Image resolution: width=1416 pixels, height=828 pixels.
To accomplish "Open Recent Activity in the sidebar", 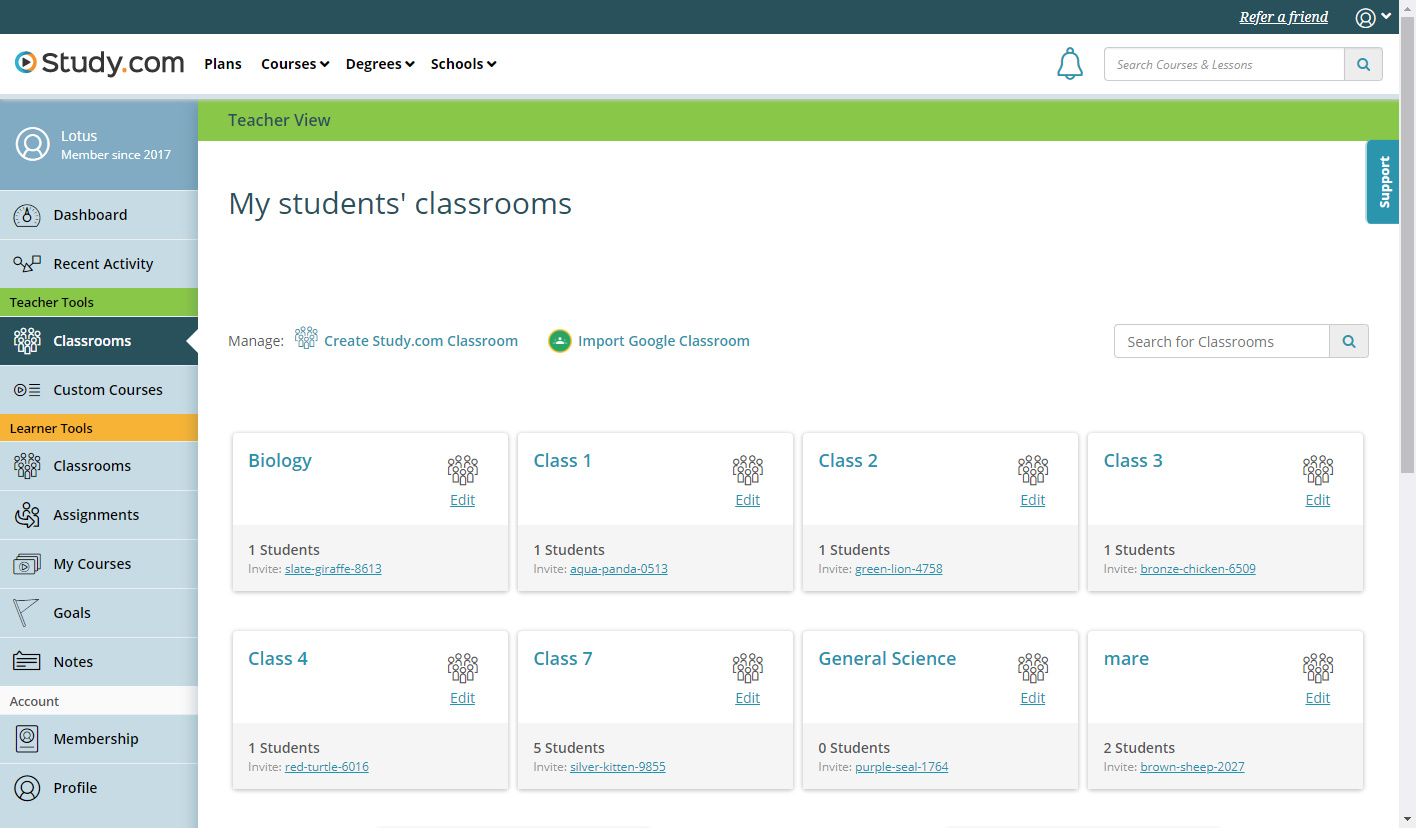I will pos(99,264).
